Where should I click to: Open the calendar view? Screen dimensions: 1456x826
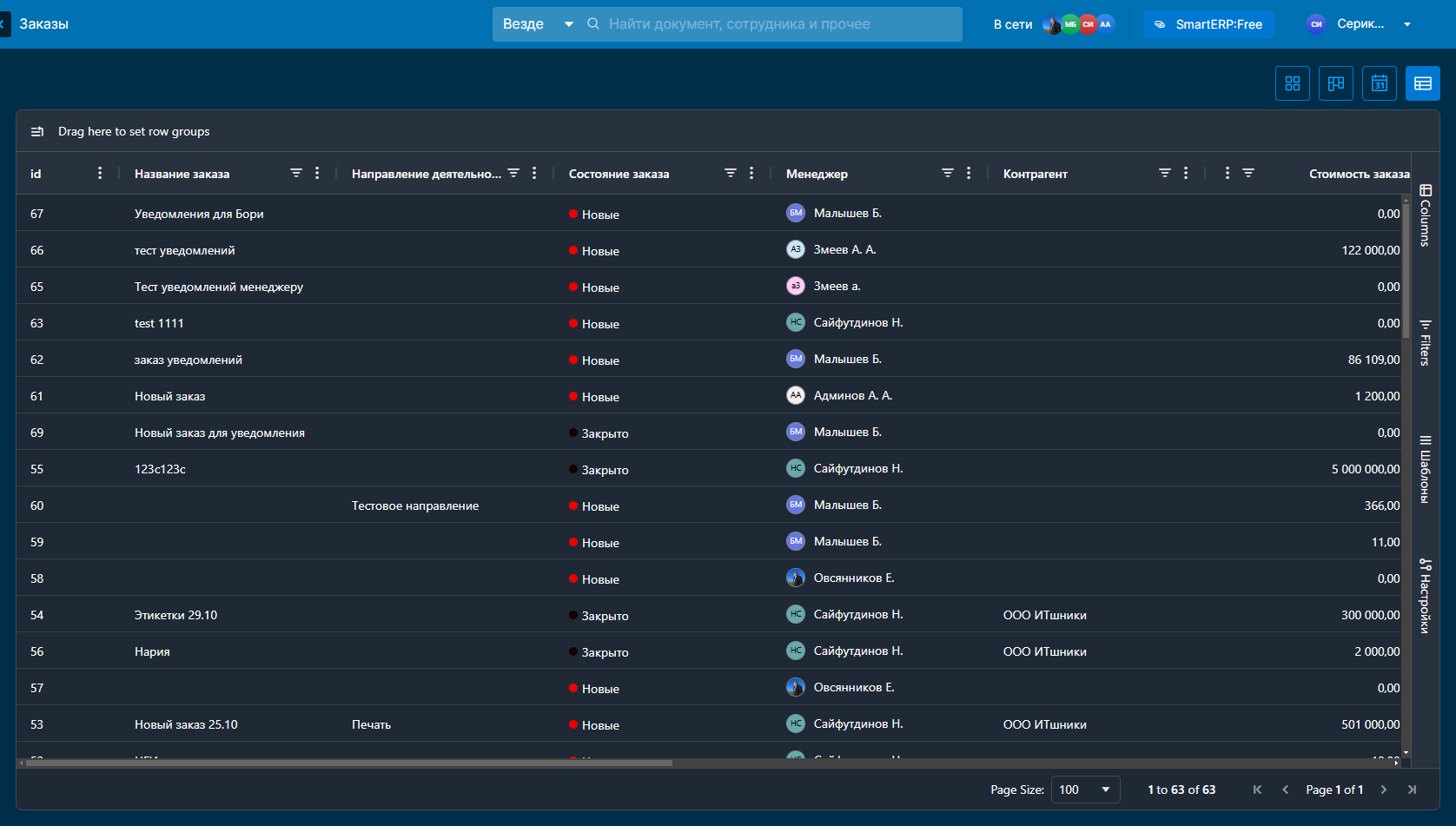(x=1379, y=83)
